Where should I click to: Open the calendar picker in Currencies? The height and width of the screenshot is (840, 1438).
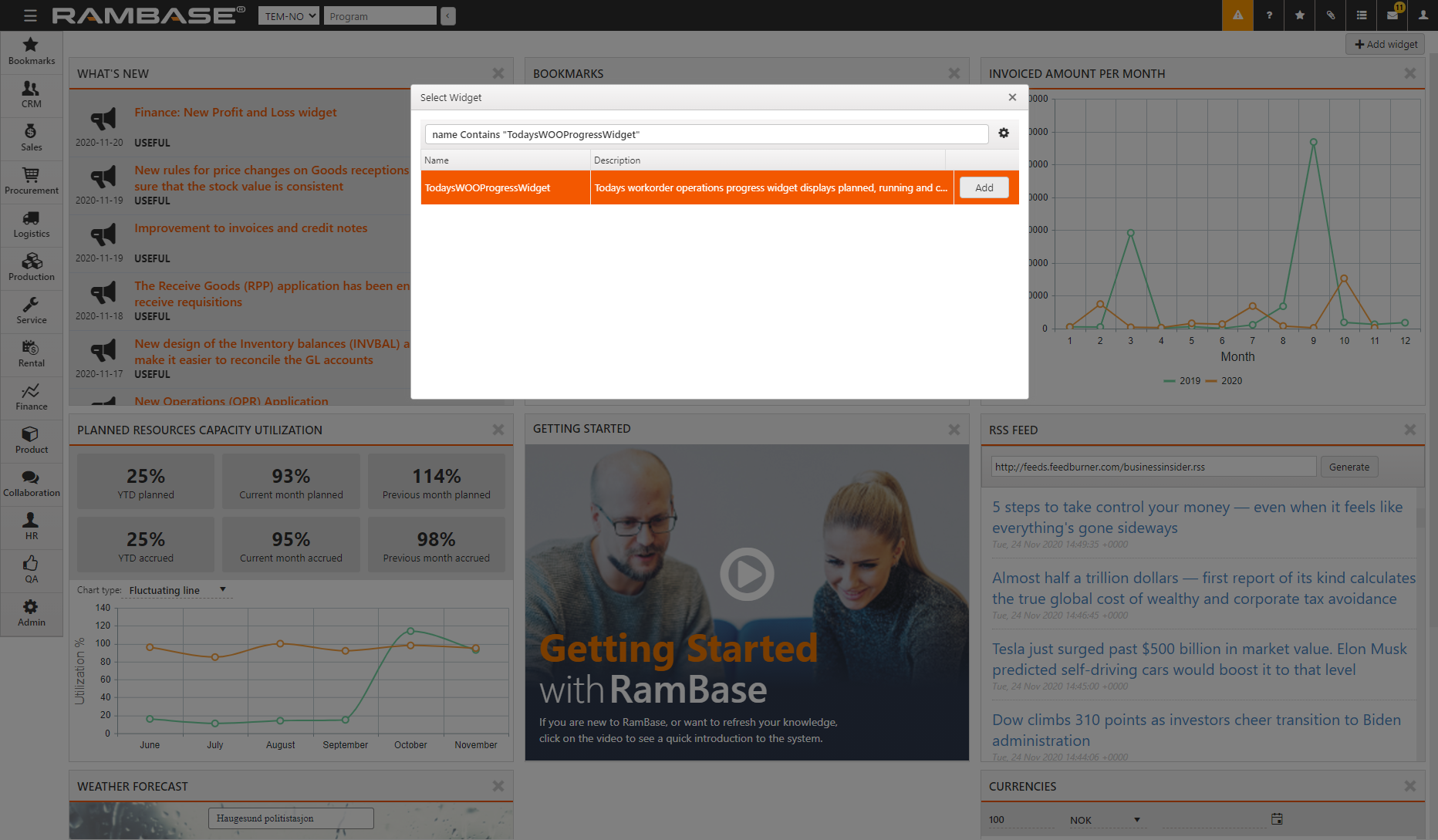point(1277,819)
